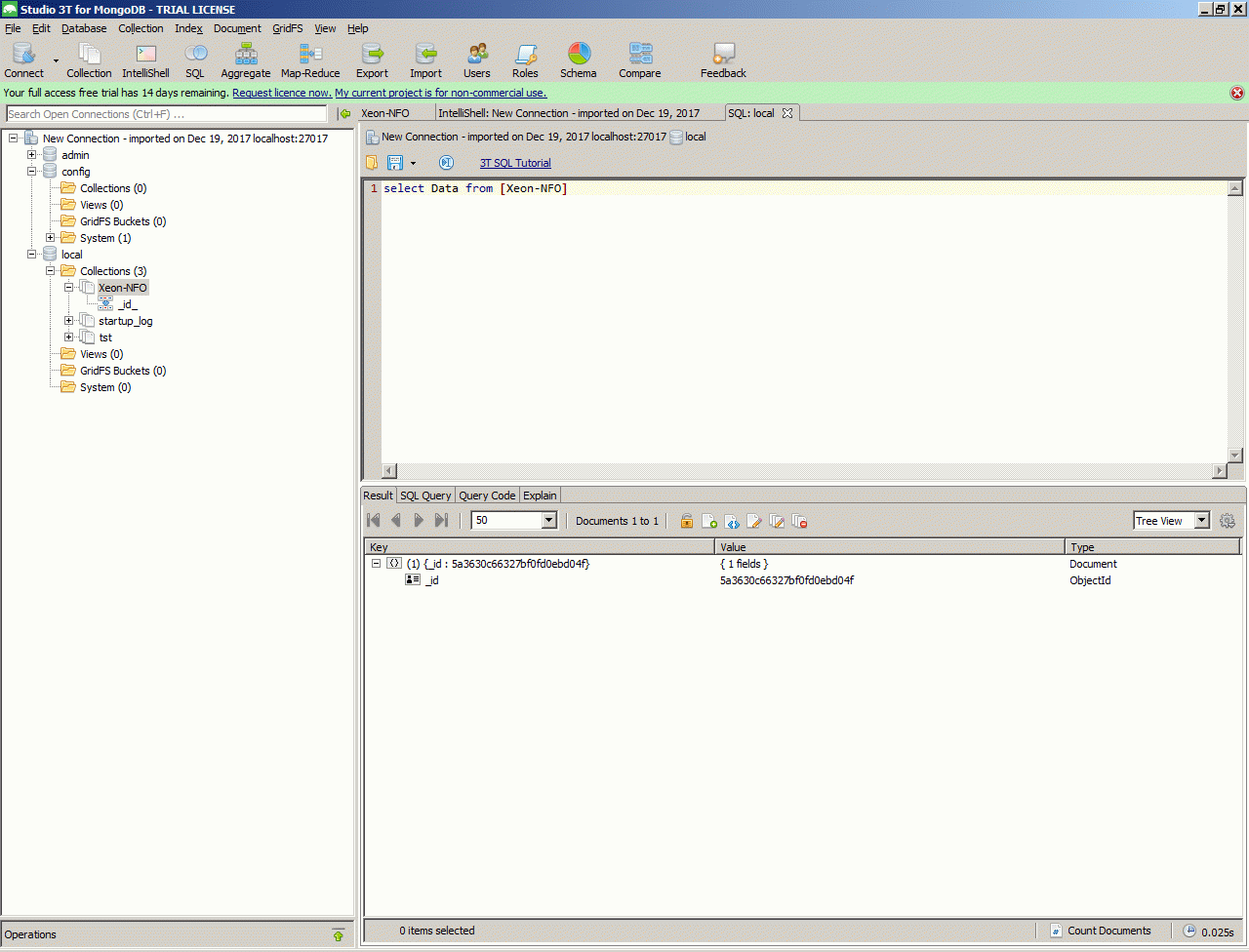Open the Index menu
Viewport: 1249px width, 952px height.
[x=188, y=28]
